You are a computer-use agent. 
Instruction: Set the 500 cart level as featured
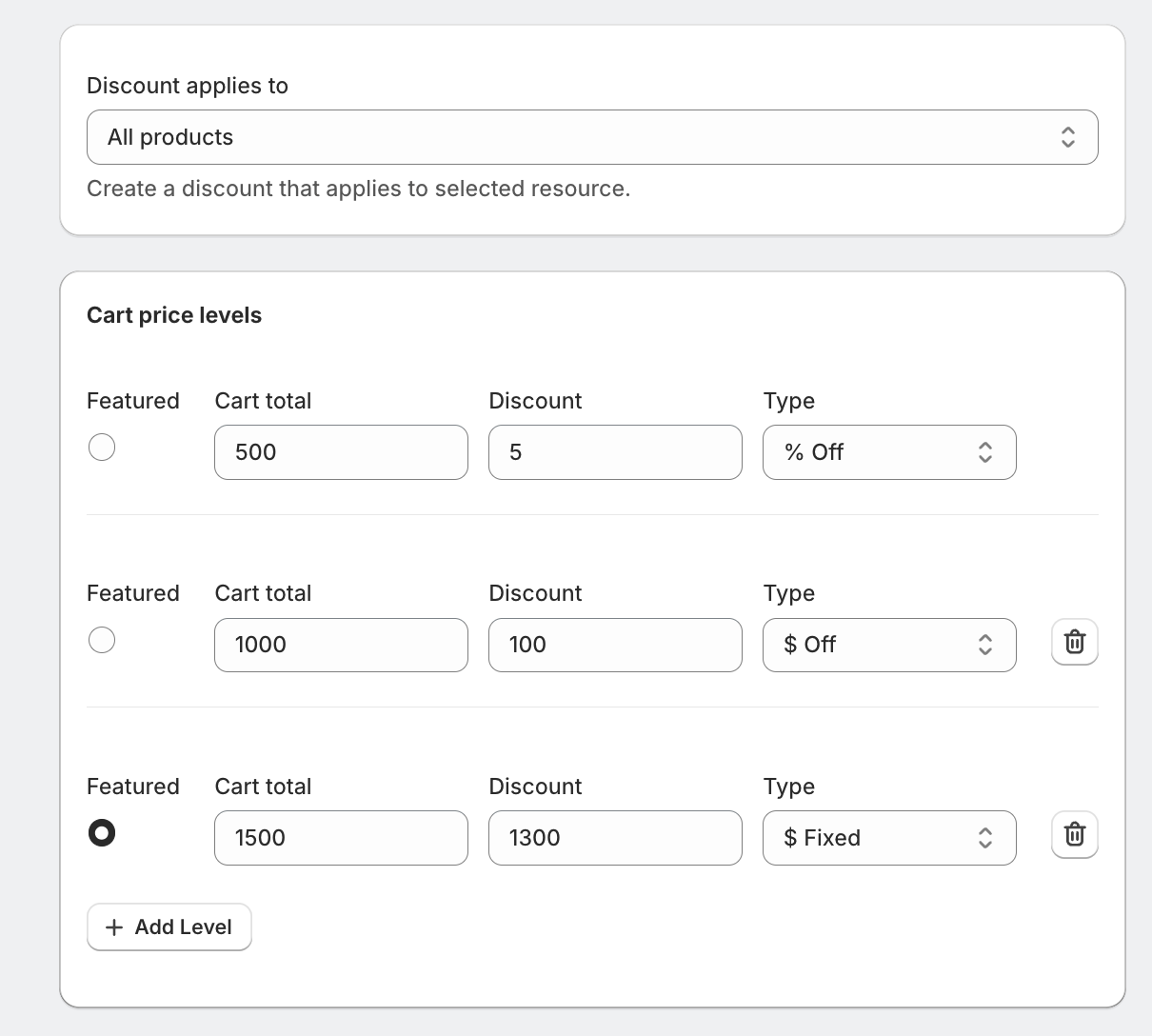(x=102, y=448)
